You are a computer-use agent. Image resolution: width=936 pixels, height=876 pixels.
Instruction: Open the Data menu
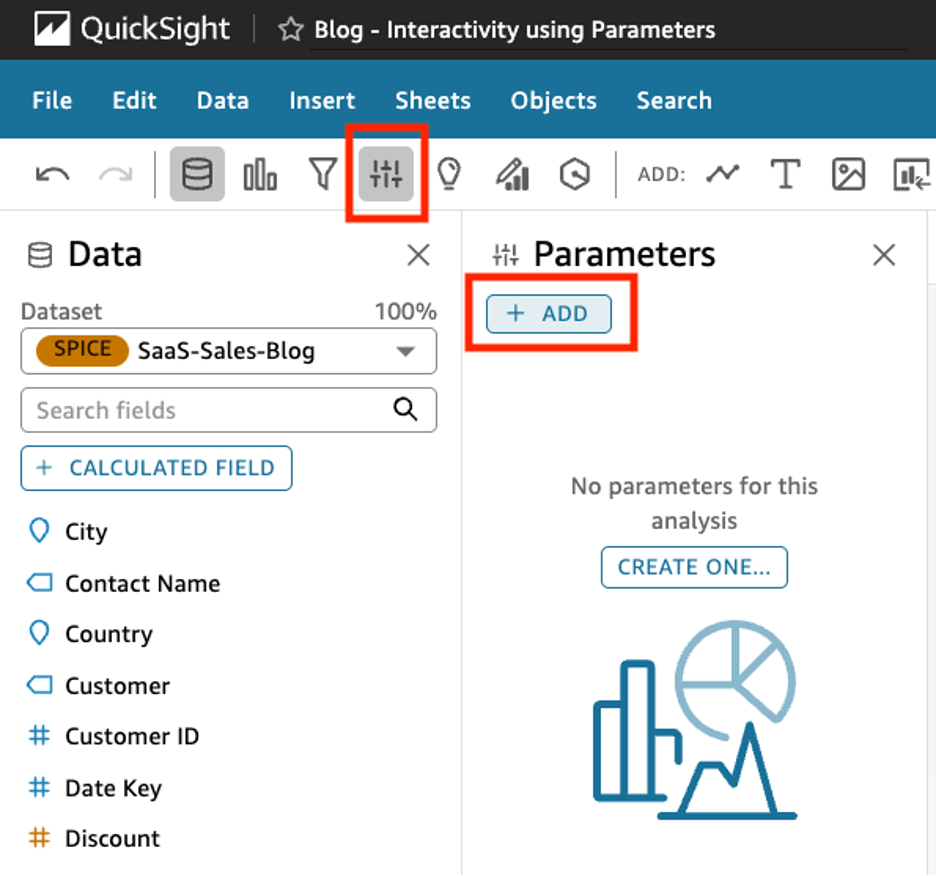tap(223, 100)
